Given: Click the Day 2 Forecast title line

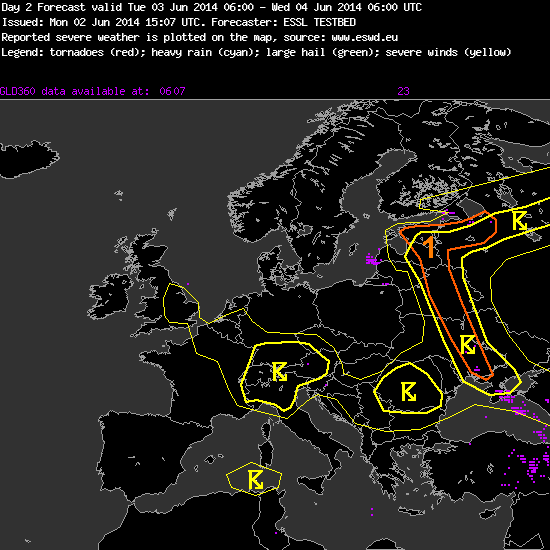Looking at the screenshot, I should coord(211,7).
